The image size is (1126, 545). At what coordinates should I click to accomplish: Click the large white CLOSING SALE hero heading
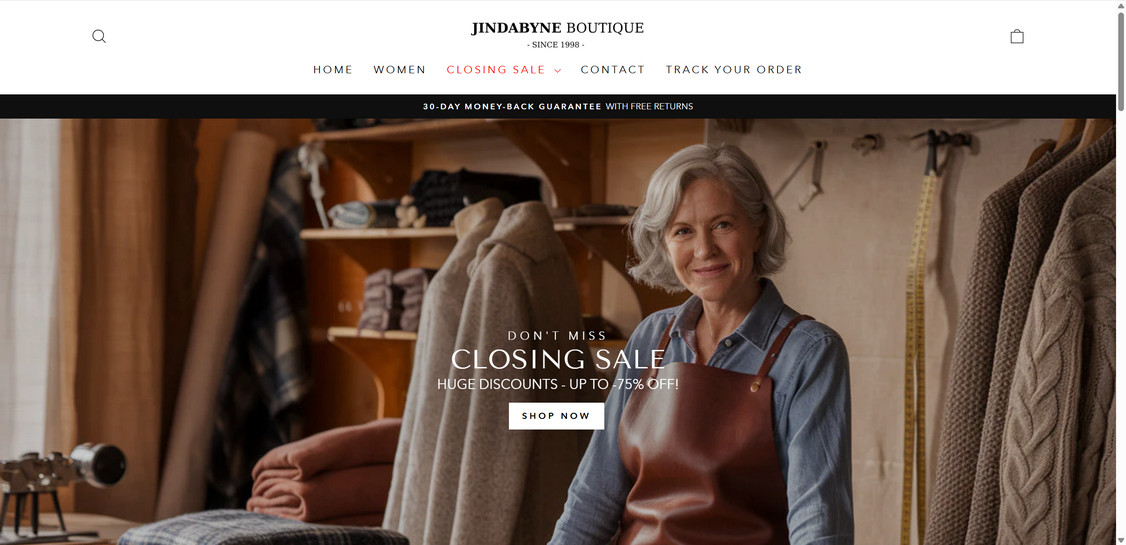[558, 359]
